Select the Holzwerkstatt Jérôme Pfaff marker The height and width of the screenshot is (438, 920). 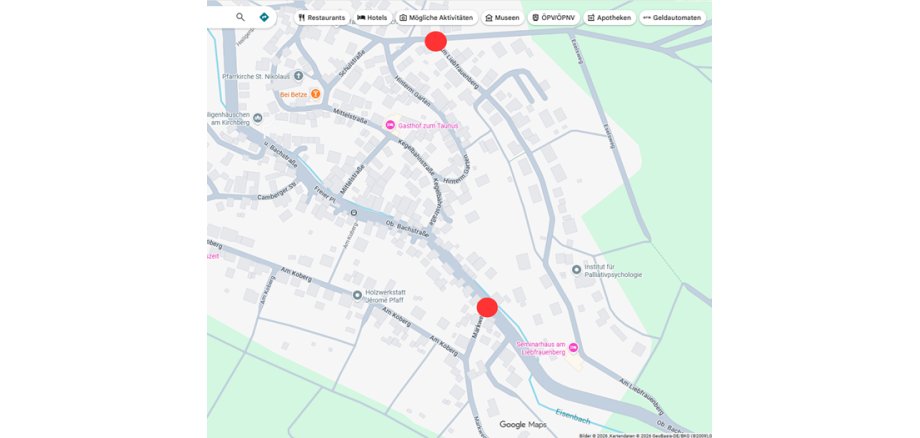358,295
